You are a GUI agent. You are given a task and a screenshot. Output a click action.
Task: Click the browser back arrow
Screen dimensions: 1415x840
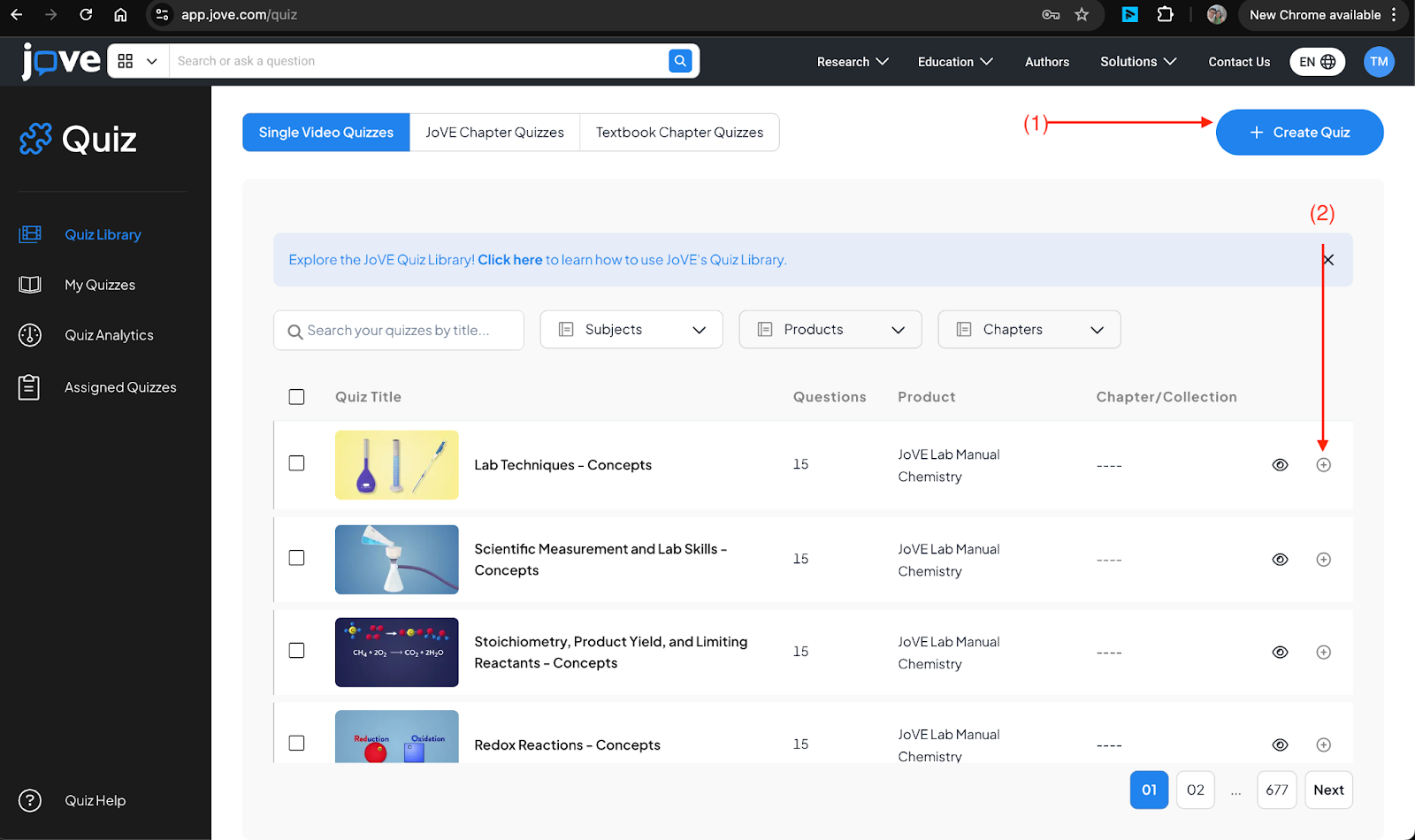17,14
